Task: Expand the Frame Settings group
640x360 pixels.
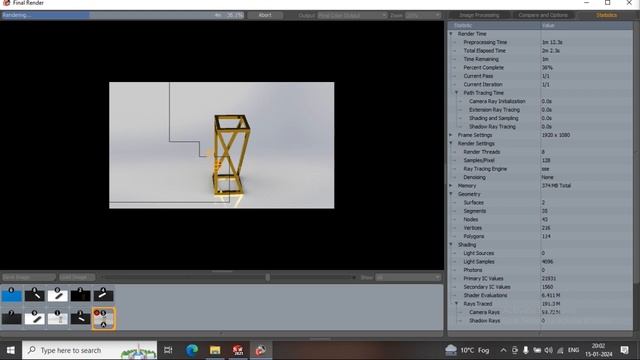Action: (x=451, y=135)
